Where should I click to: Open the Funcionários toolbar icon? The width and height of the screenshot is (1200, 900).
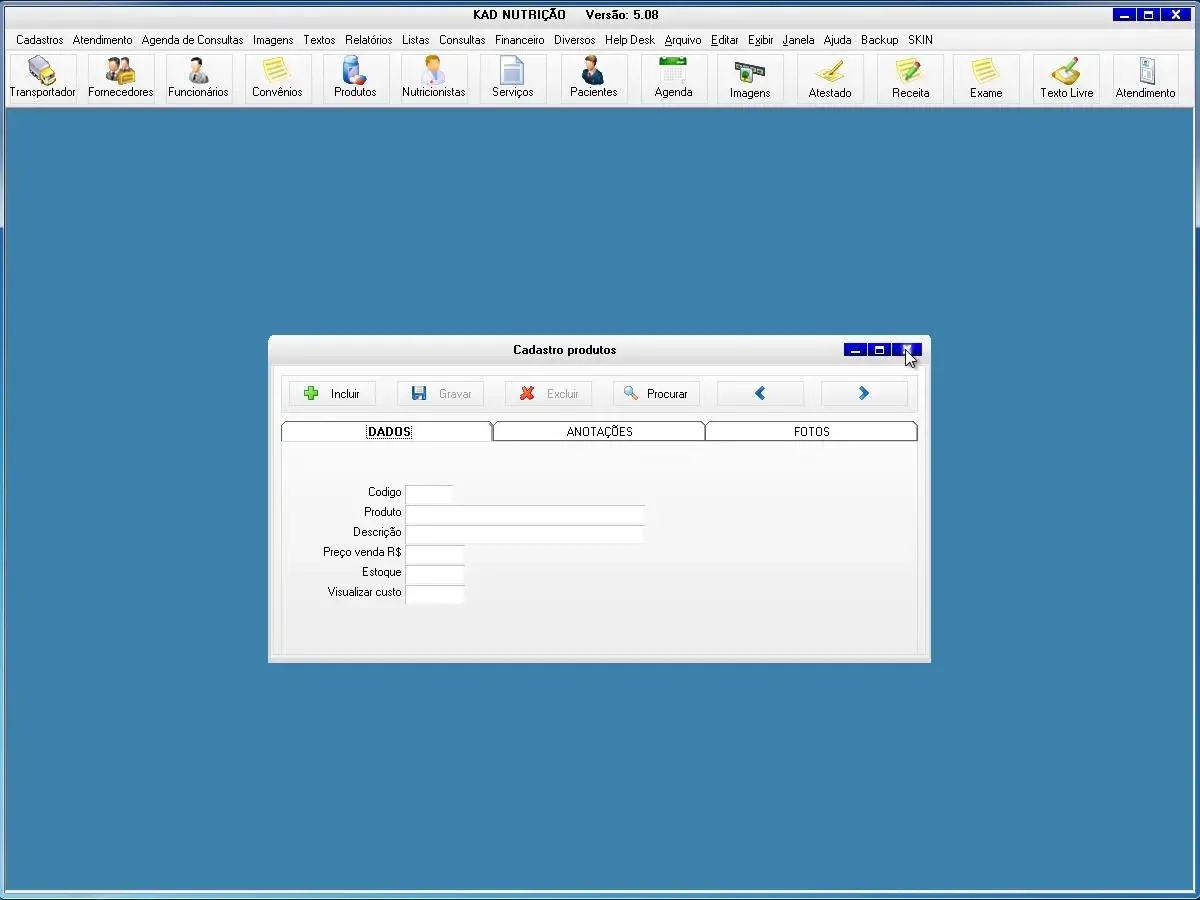click(x=198, y=78)
